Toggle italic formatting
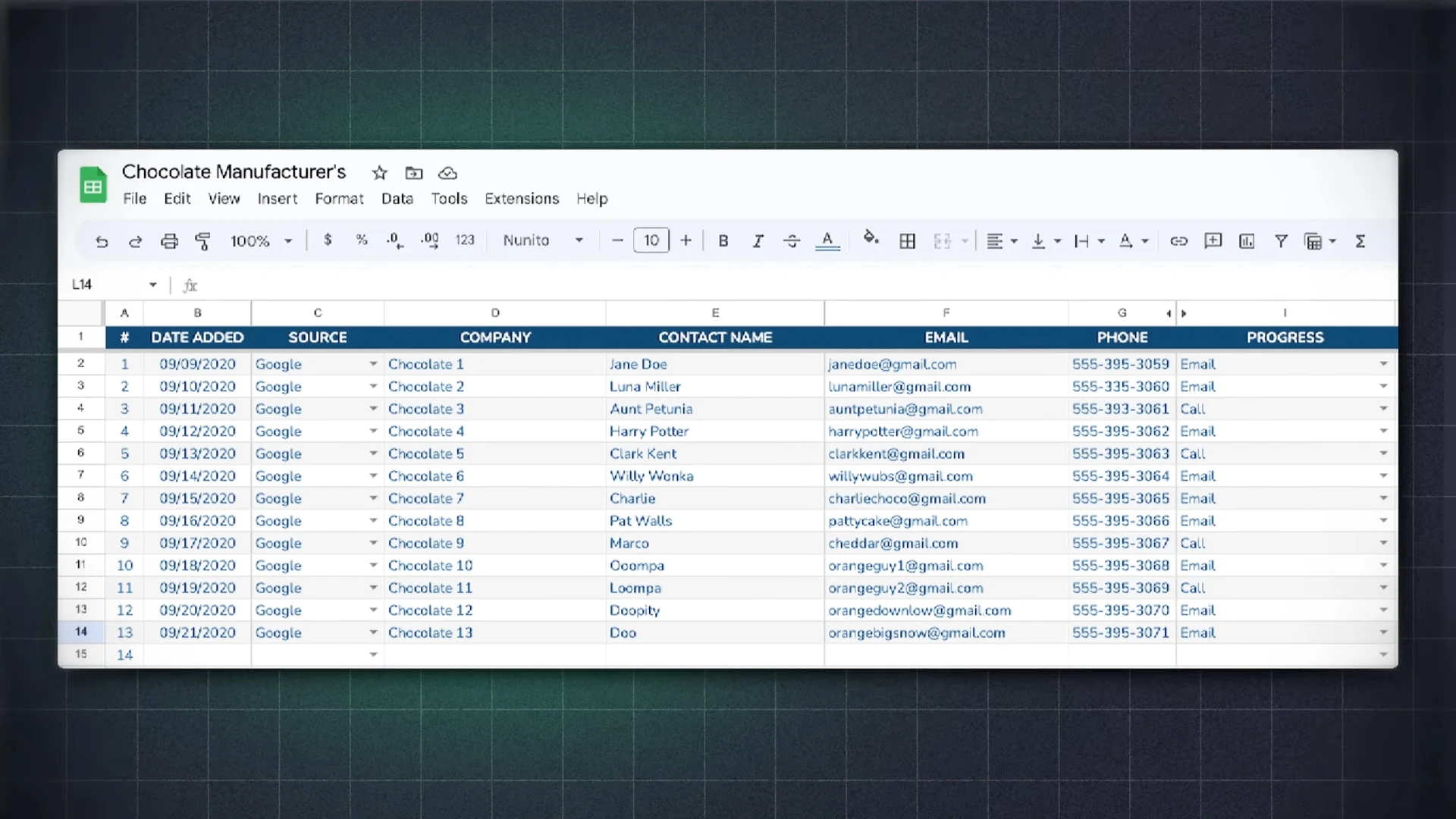Viewport: 1456px width, 819px height. pyautogui.click(x=758, y=241)
